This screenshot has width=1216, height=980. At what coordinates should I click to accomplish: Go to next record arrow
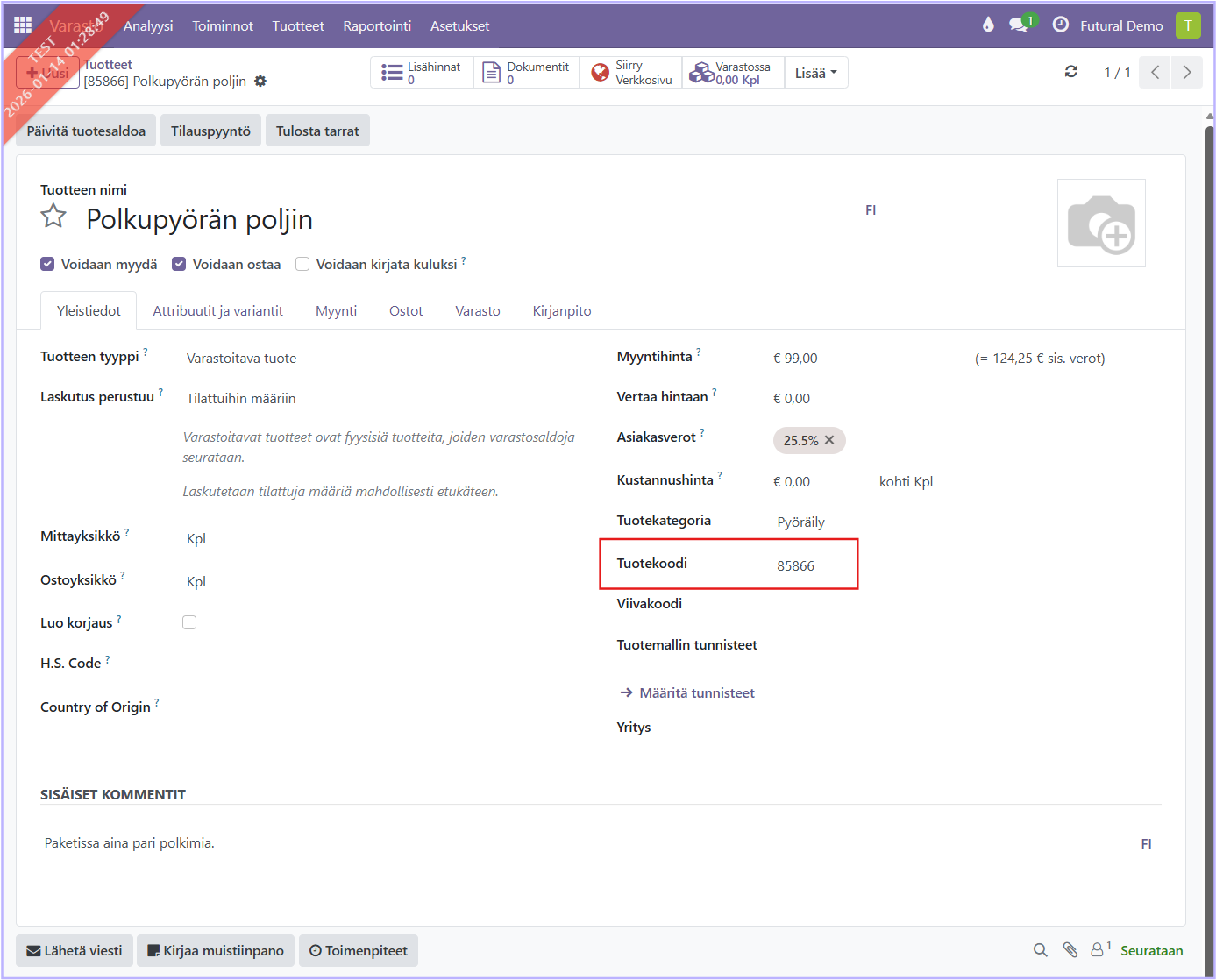(1186, 72)
